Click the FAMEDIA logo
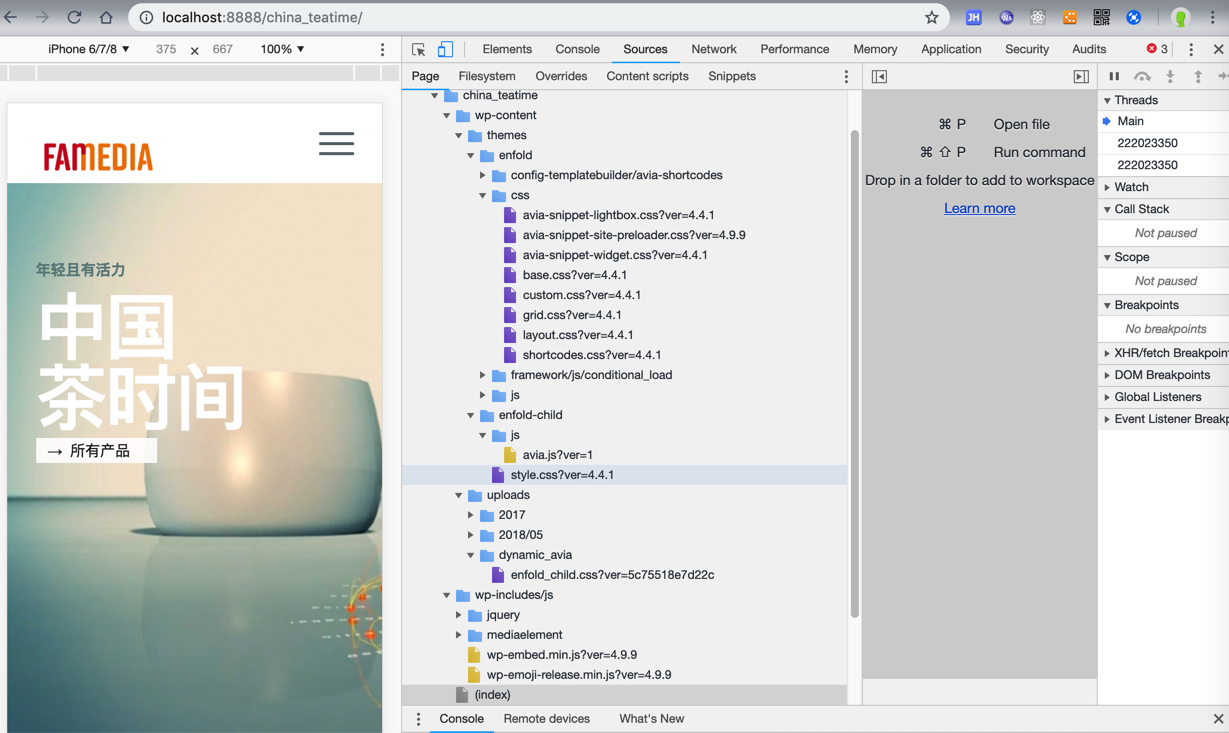The image size is (1229, 733). coord(98,157)
